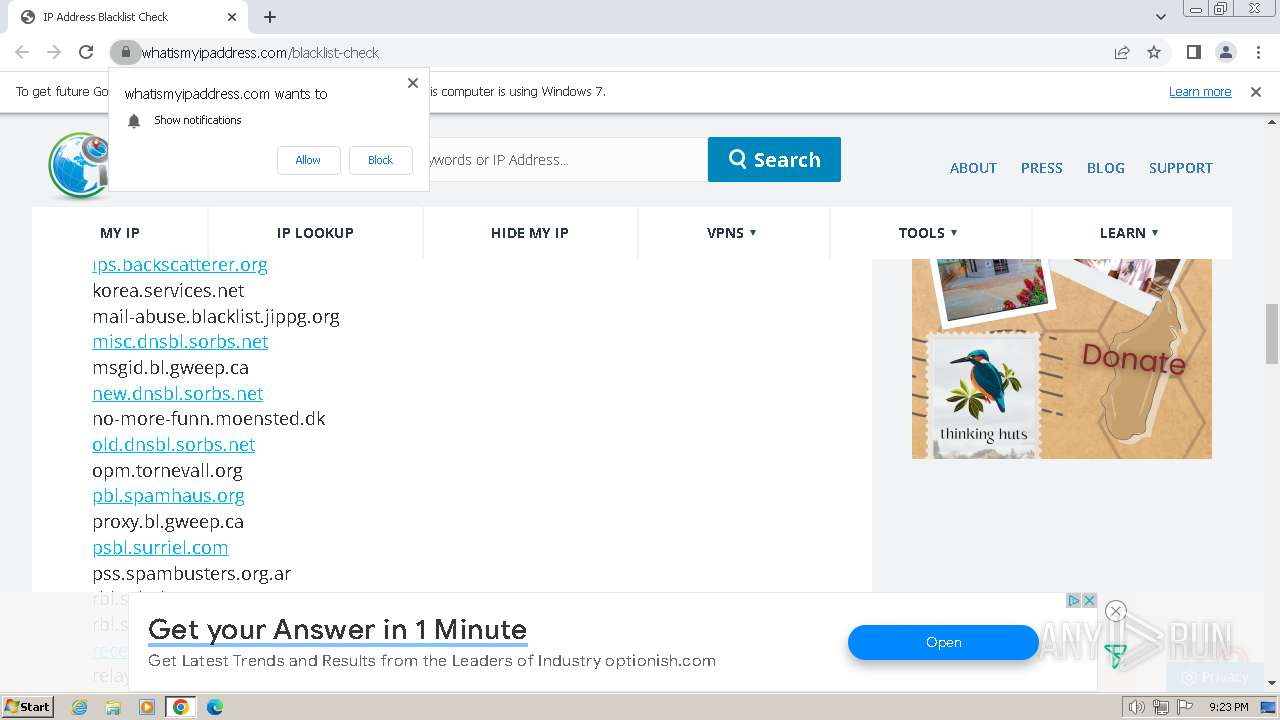Switch to Chrome in the taskbar
1280x720 pixels.
pyautogui.click(x=181, y=707)
